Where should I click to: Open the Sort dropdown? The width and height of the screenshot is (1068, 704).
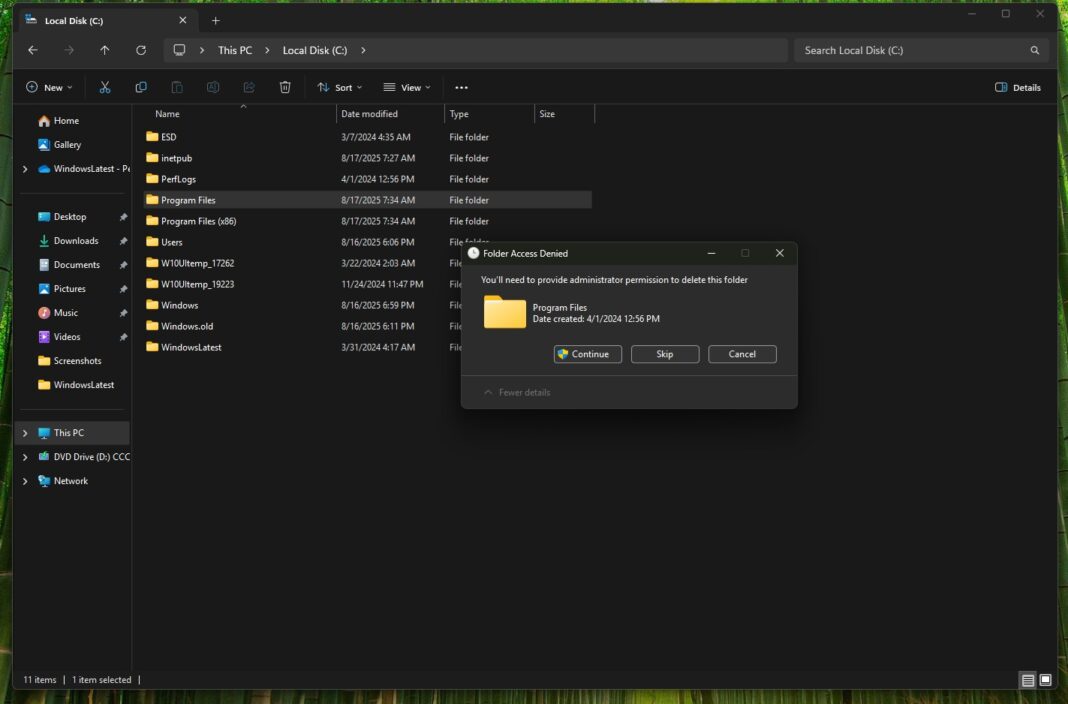340,87
